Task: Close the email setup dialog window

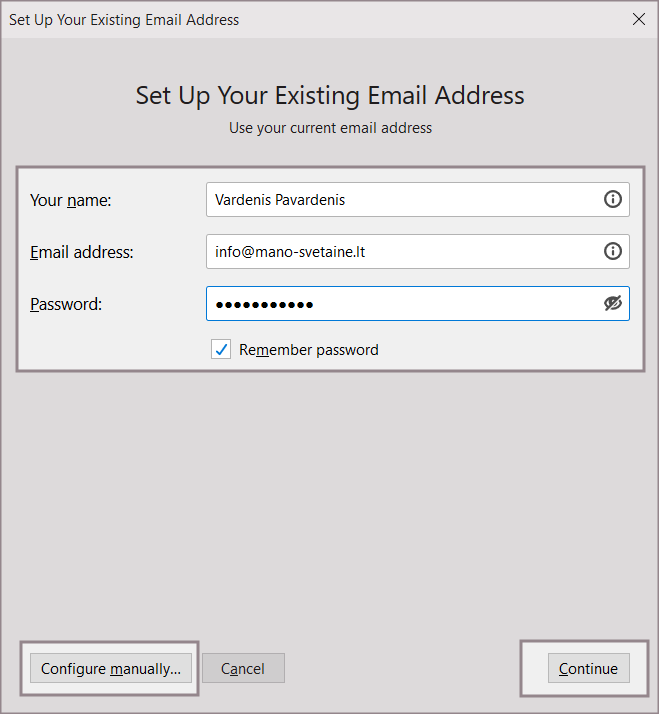Action: pyautogui.click(x=639, y=19)
